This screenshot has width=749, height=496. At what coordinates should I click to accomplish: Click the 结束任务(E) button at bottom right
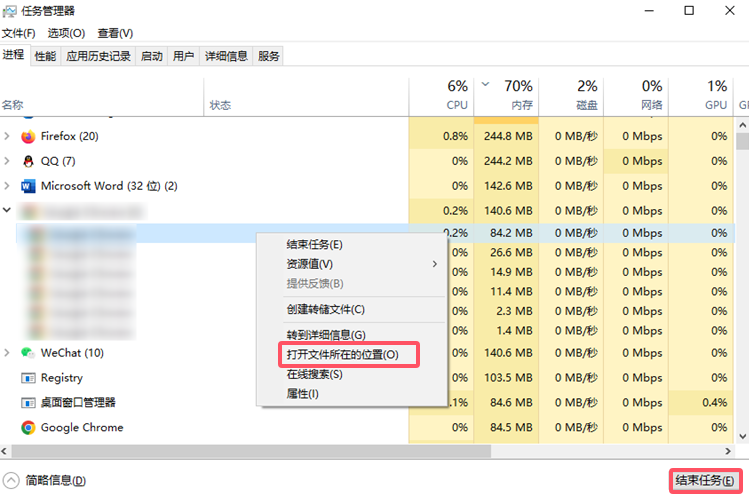[705, 480]
